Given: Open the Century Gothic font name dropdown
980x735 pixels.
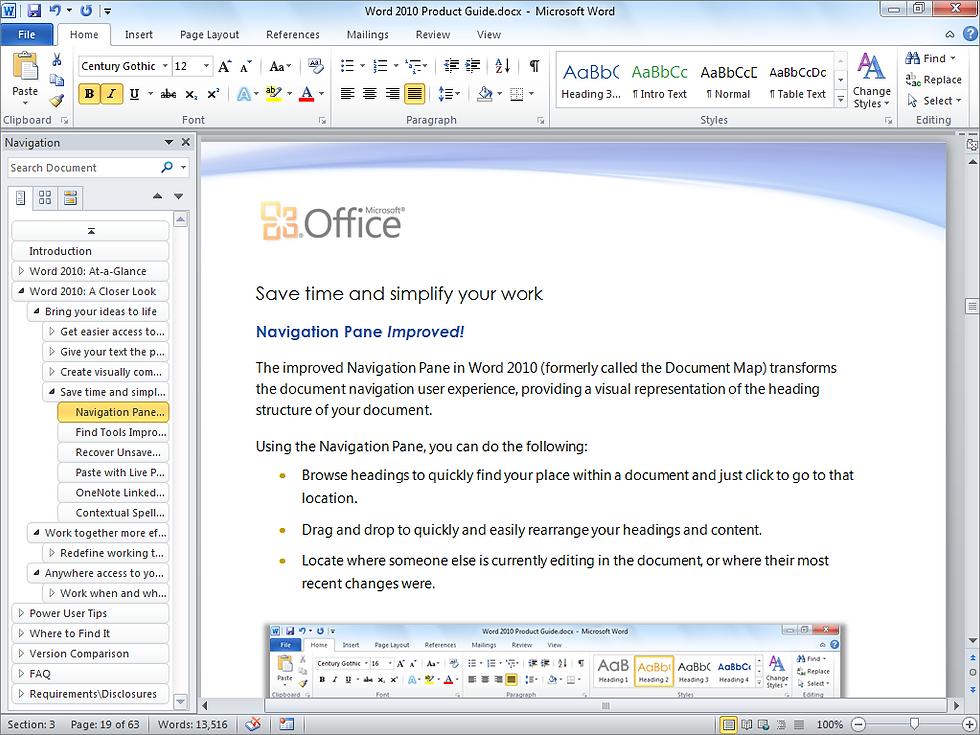Looking at the screenshot, I should [x=165, y=66].
